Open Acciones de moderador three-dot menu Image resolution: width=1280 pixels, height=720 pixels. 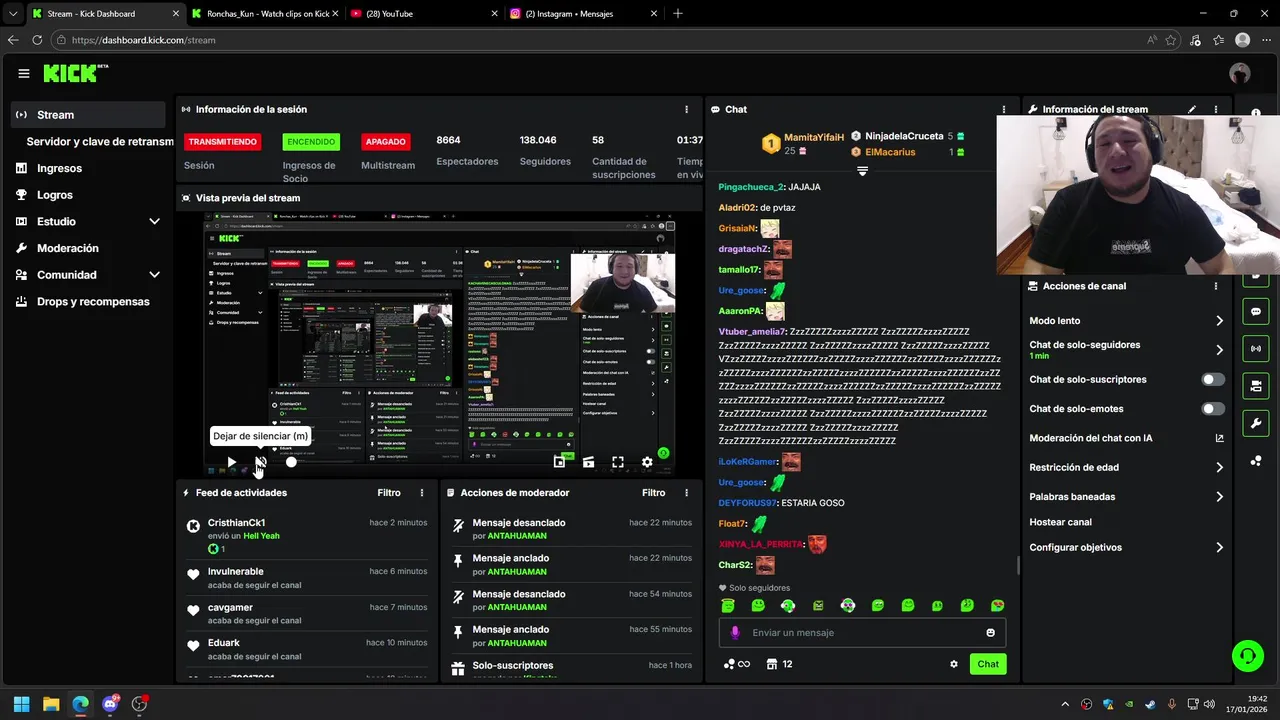[x=686, y=493]
